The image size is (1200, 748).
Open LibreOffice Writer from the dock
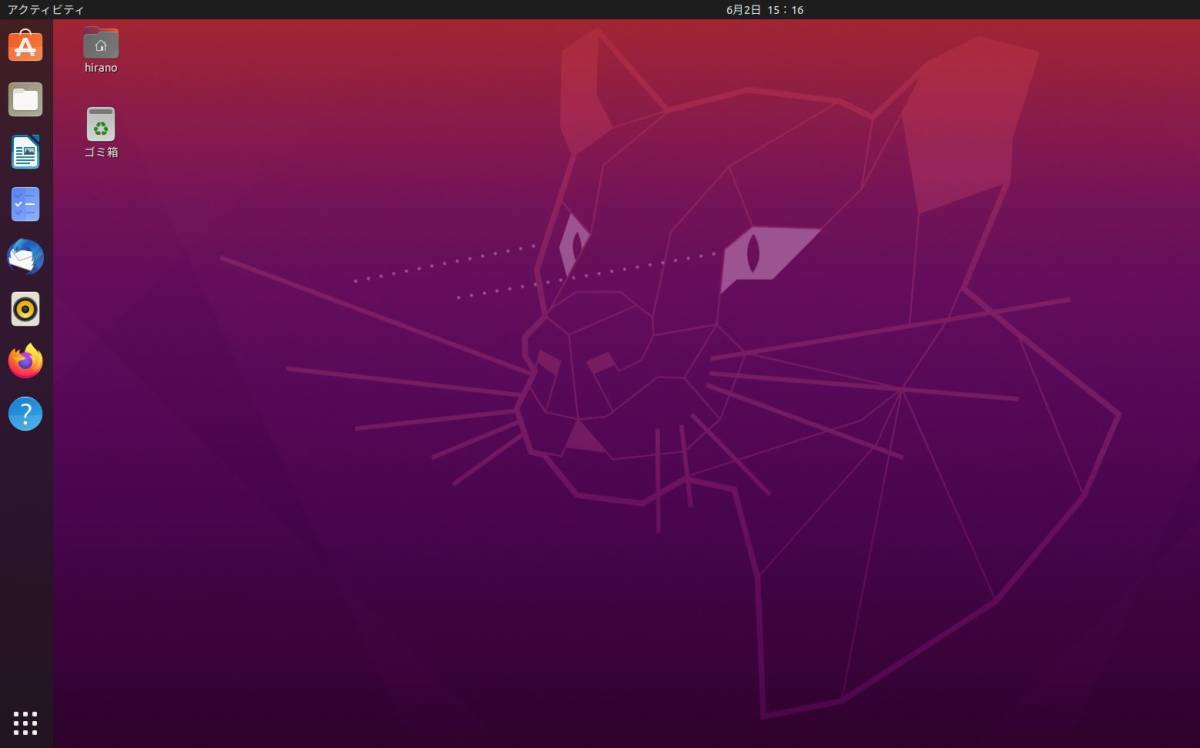coord(25,152)
